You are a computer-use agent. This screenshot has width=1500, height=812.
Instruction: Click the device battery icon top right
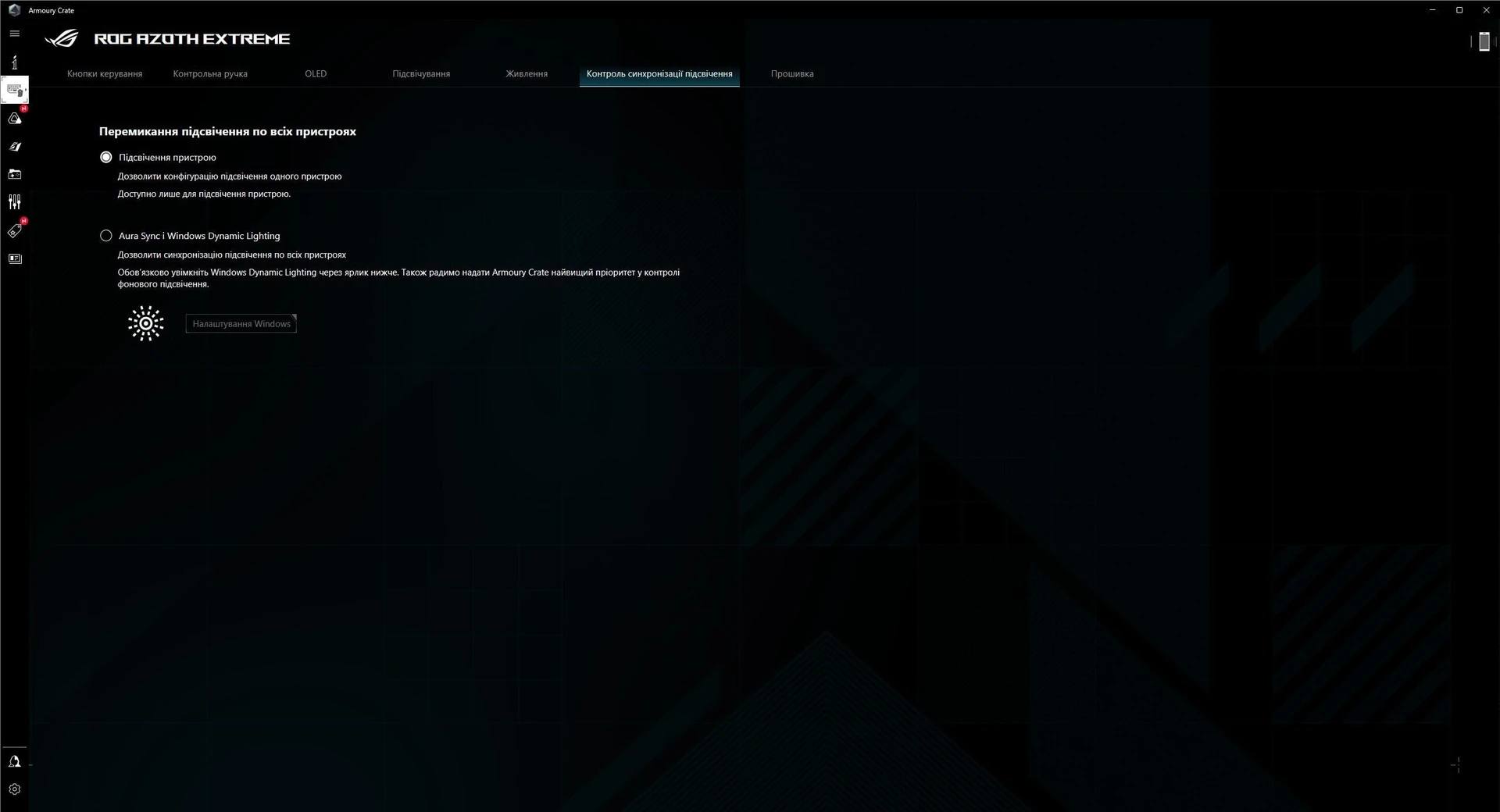point(1484,41)
